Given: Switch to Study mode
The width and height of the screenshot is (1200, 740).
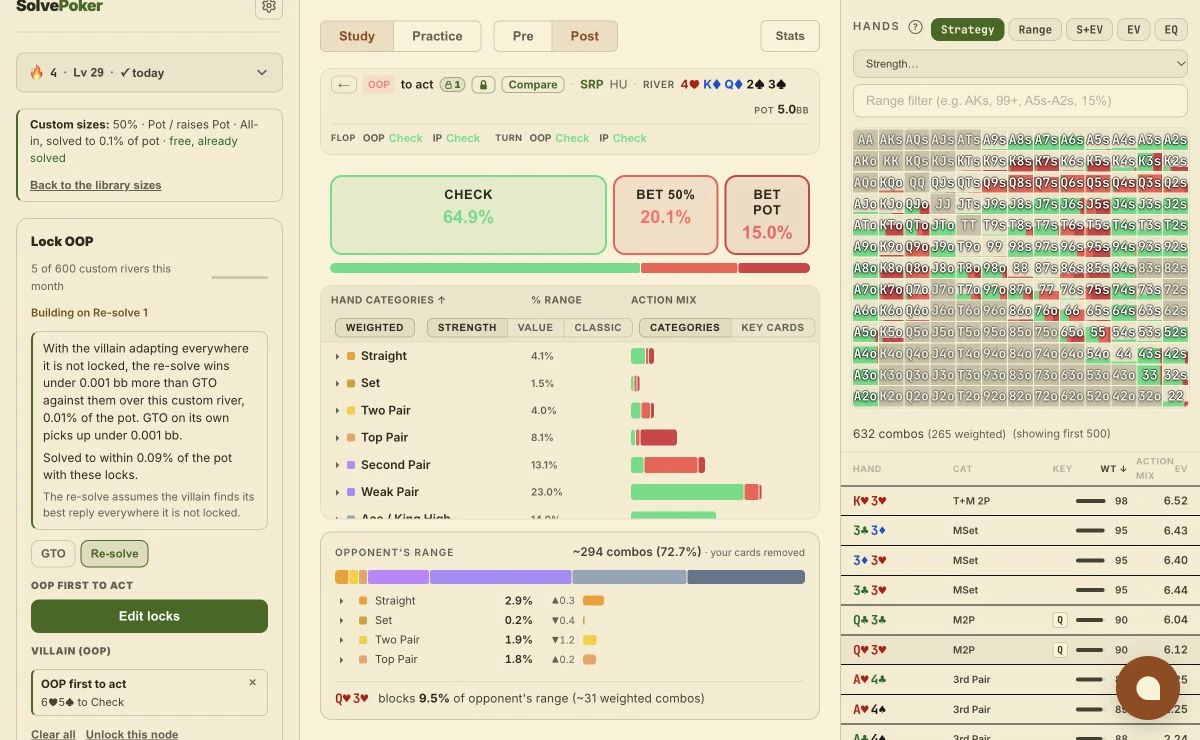Looking at the screenshot, I should pos(357,36).
